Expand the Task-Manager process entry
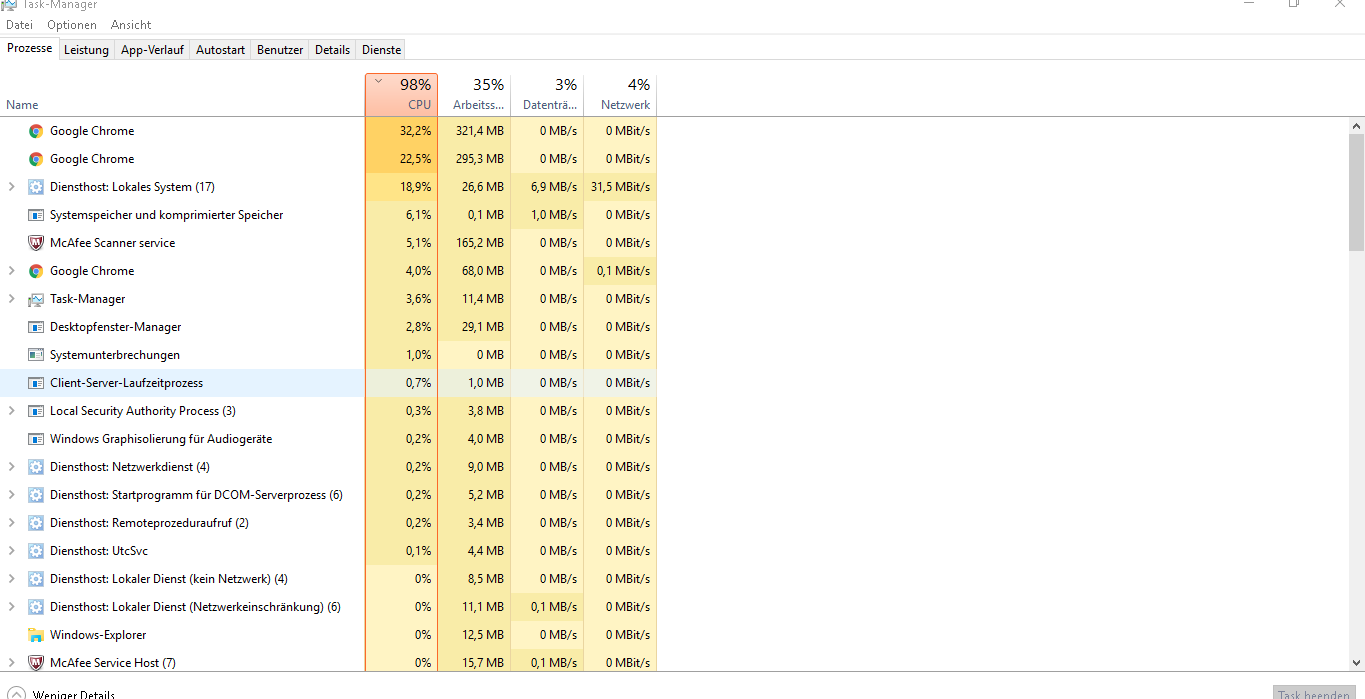 [x=11, y=299]
